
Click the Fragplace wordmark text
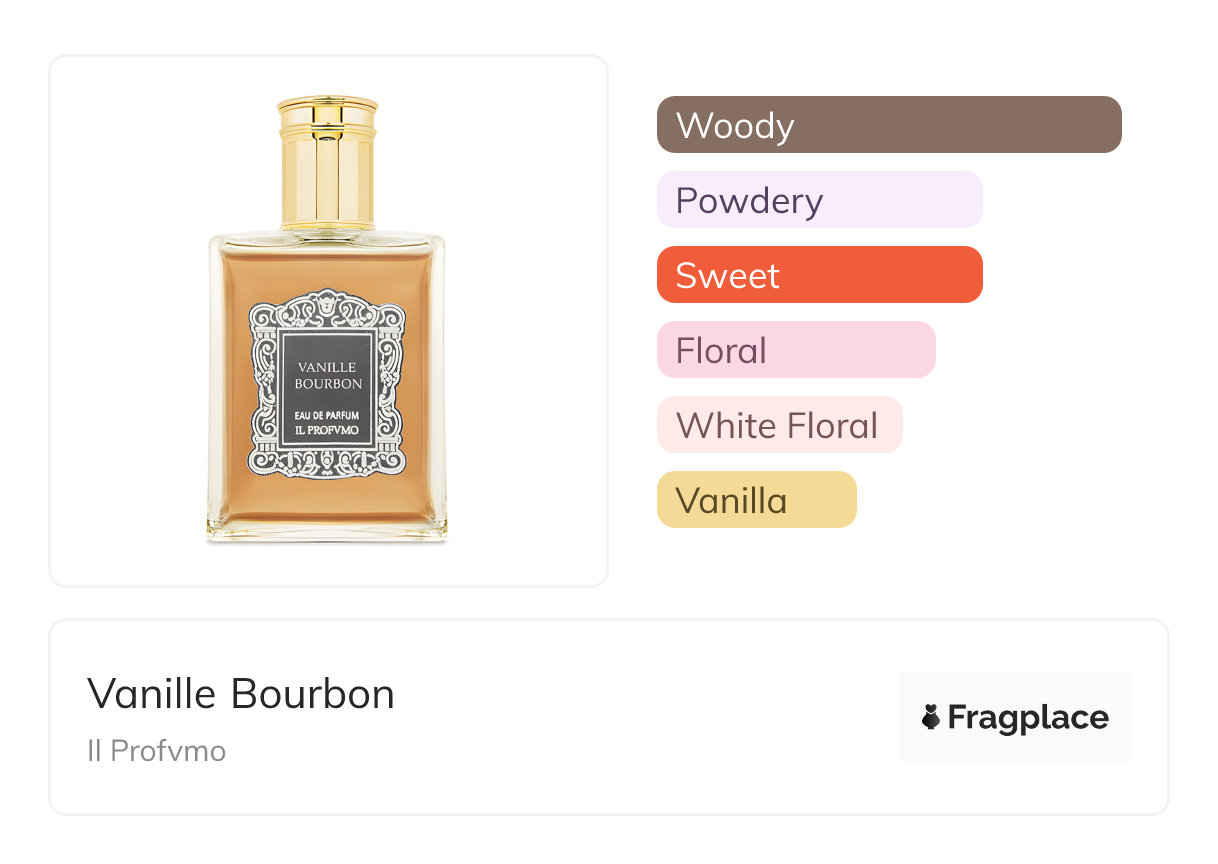point(1028,718)
